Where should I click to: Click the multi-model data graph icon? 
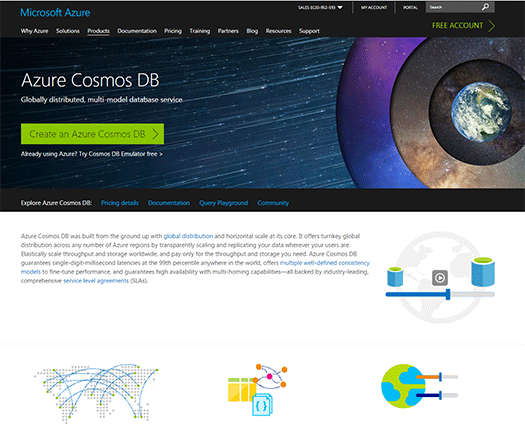click(257, 389)
